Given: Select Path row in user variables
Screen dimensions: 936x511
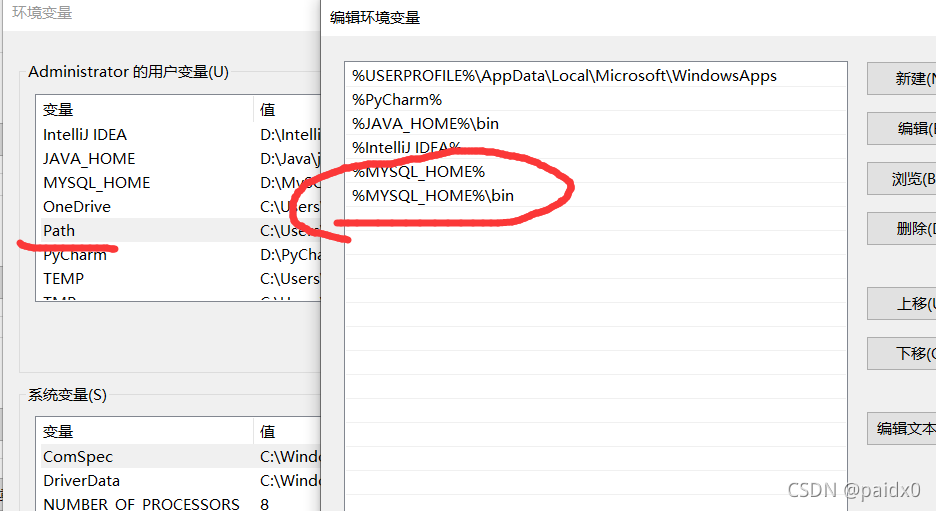Looking at the screenshot, I should (x=179, y=230).
